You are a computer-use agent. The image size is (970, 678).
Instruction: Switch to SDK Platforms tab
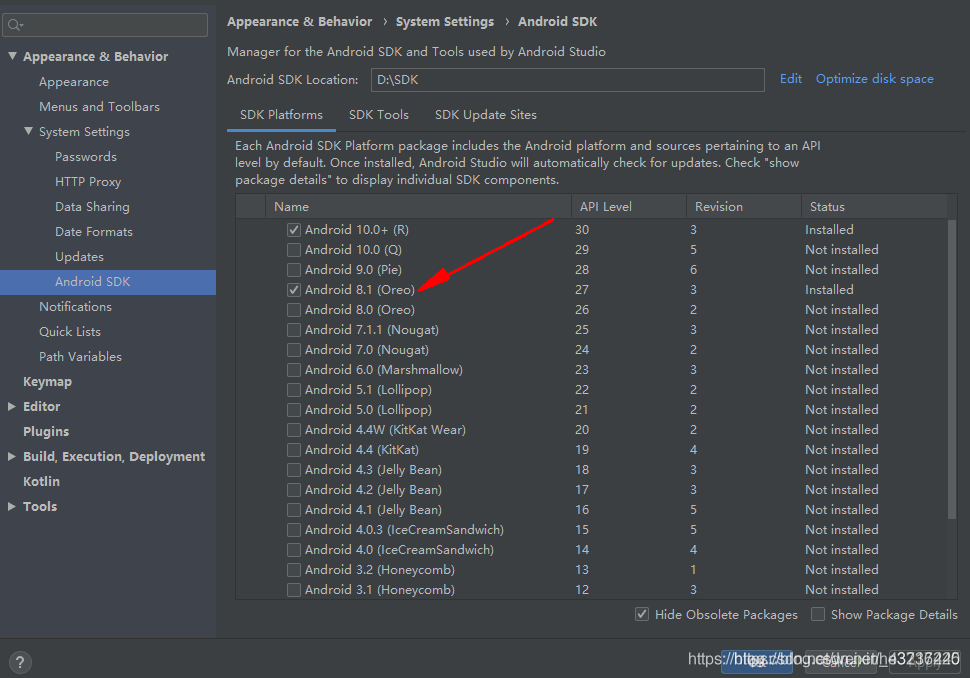click(281, 115)
